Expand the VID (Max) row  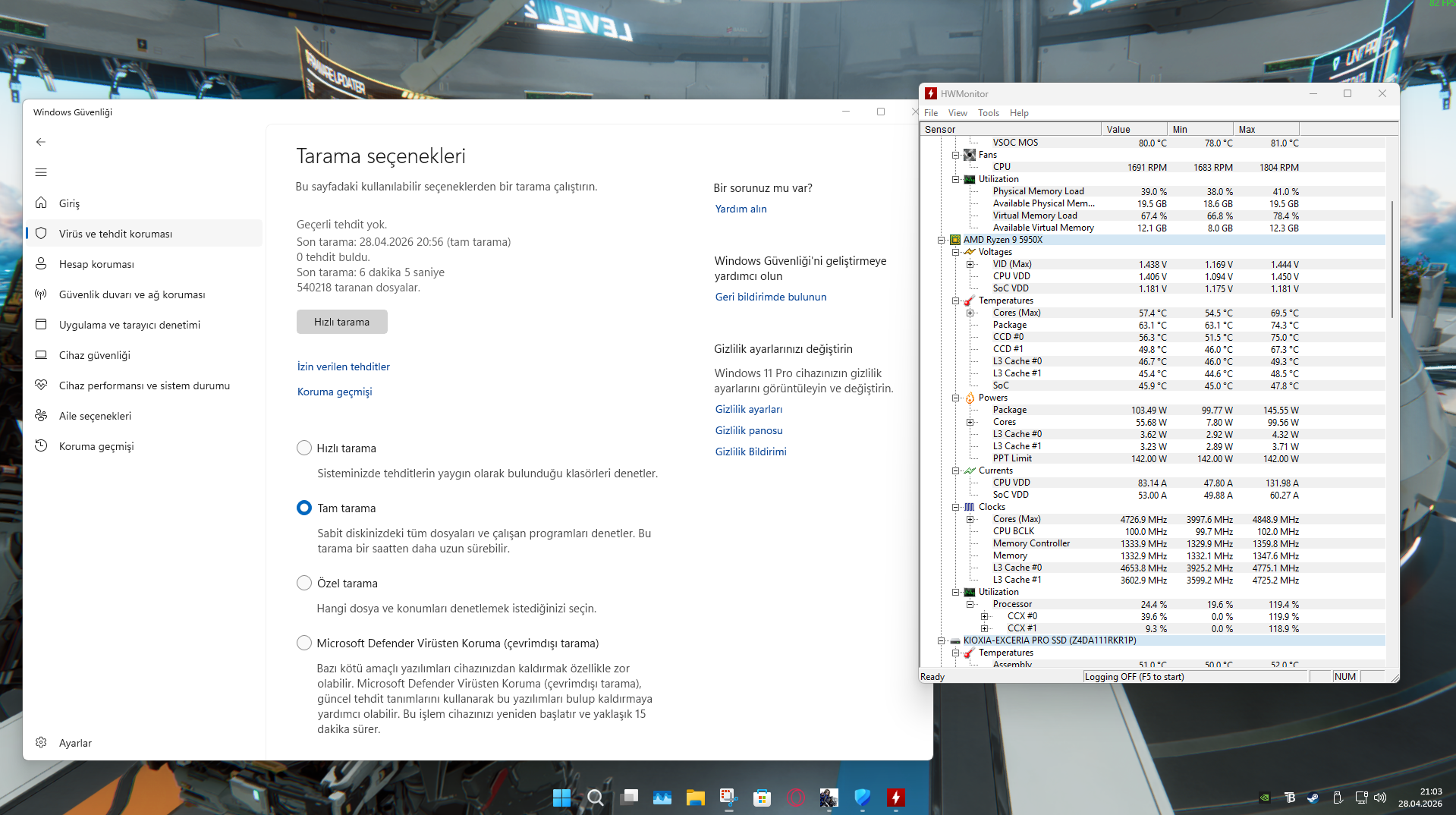tap(970, 264)
